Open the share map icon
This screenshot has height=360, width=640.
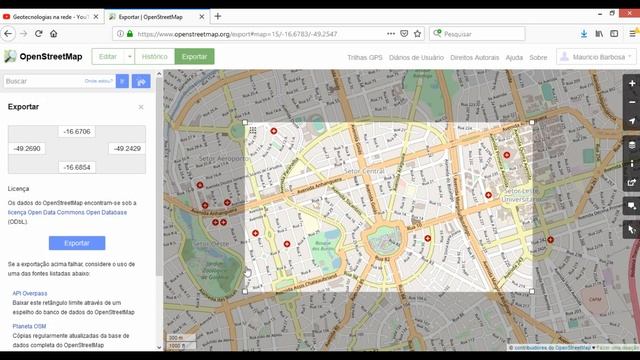[632, 182]
